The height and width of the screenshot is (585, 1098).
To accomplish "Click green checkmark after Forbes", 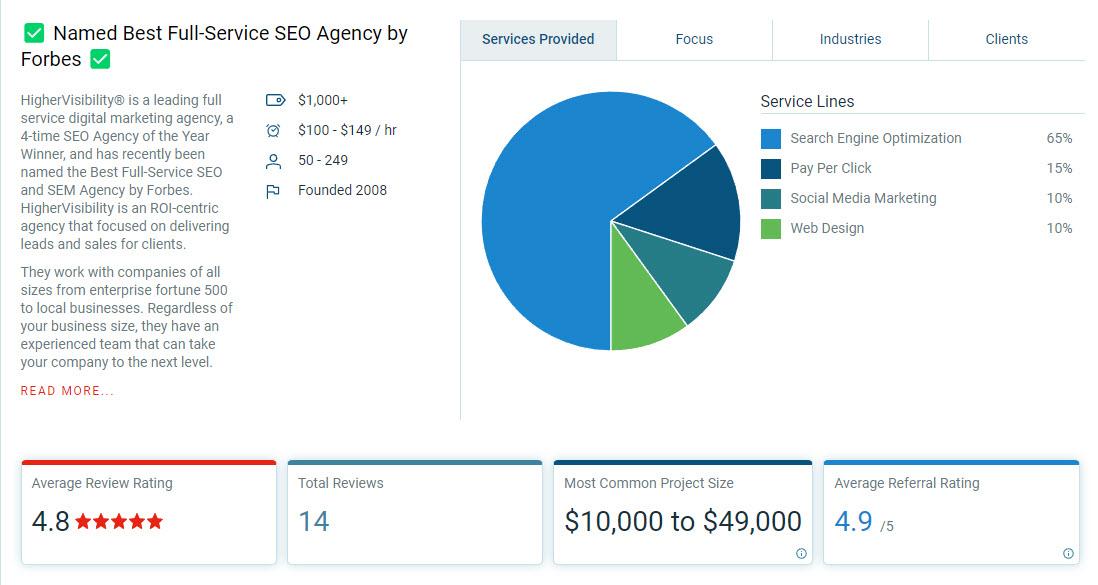I will pyautogui.click(x=100, y=59).
